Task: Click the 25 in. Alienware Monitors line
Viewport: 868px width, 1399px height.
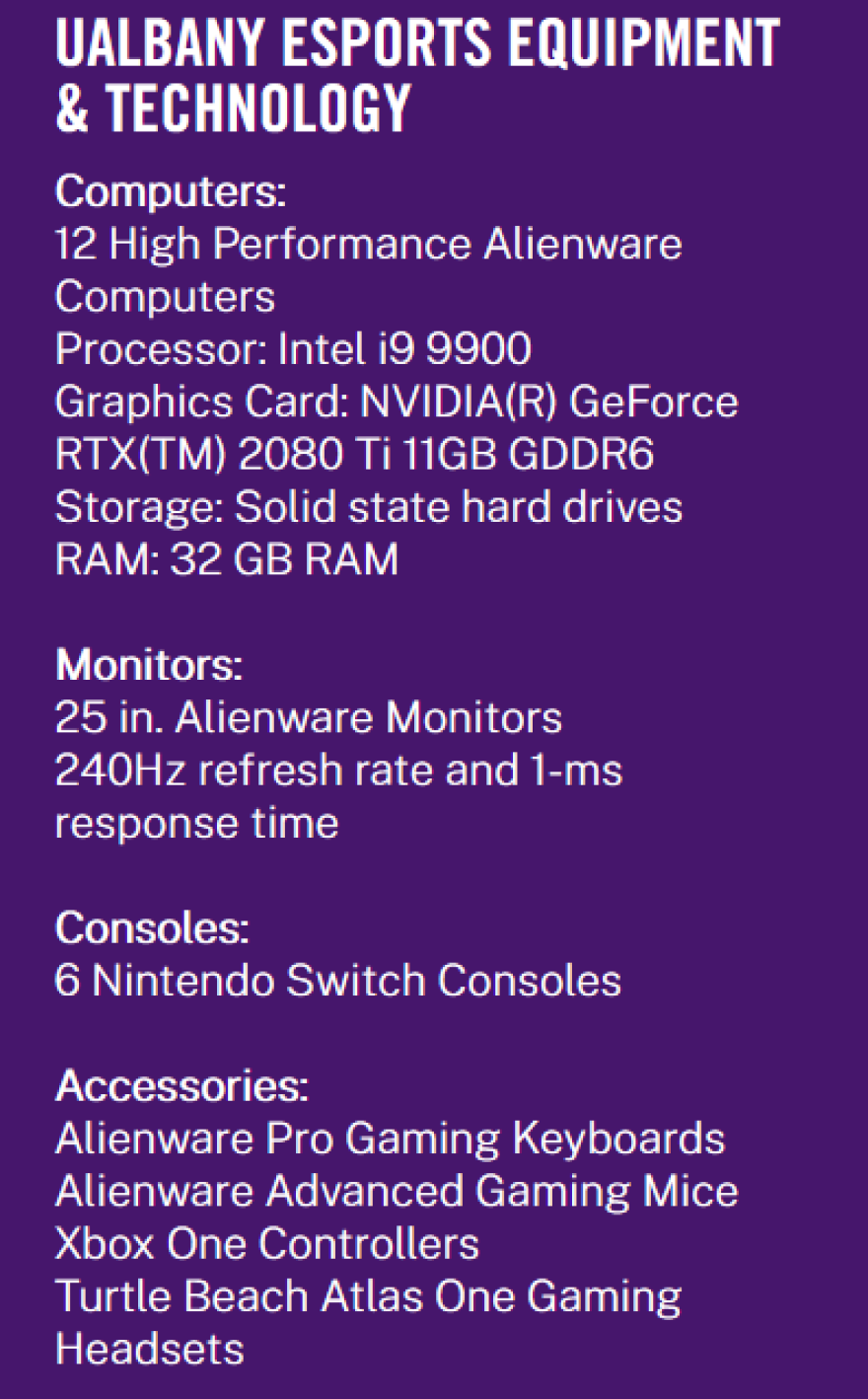Action: [x=309, y=717]
